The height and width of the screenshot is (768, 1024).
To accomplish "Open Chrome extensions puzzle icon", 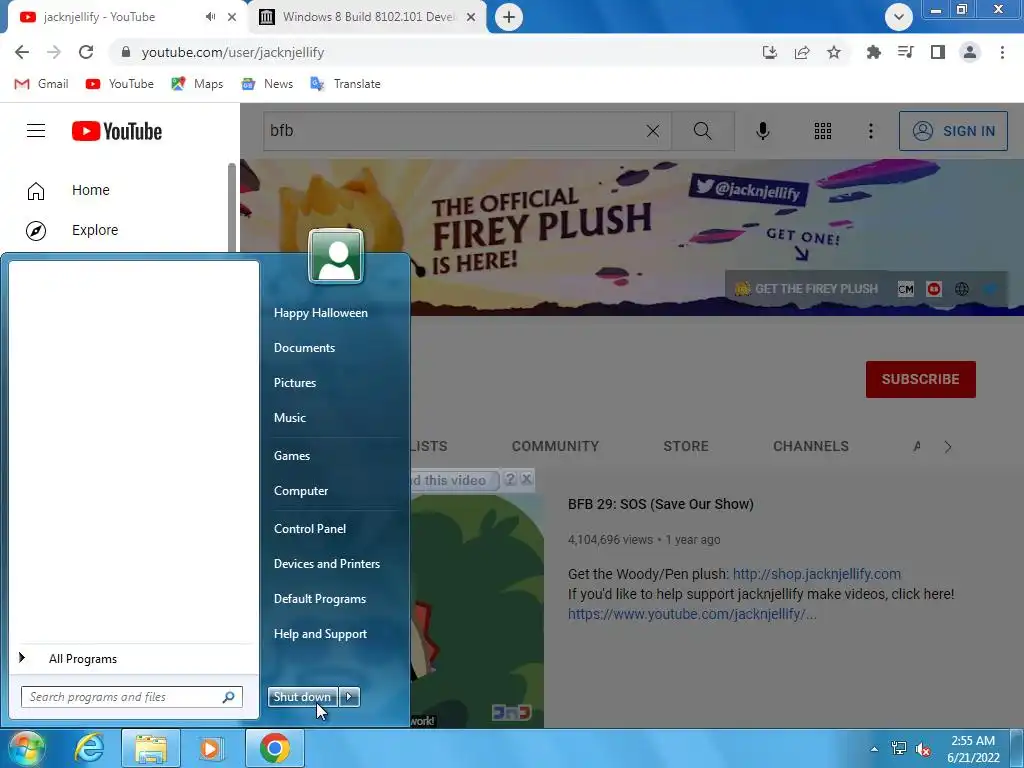I will pos(874,52).
